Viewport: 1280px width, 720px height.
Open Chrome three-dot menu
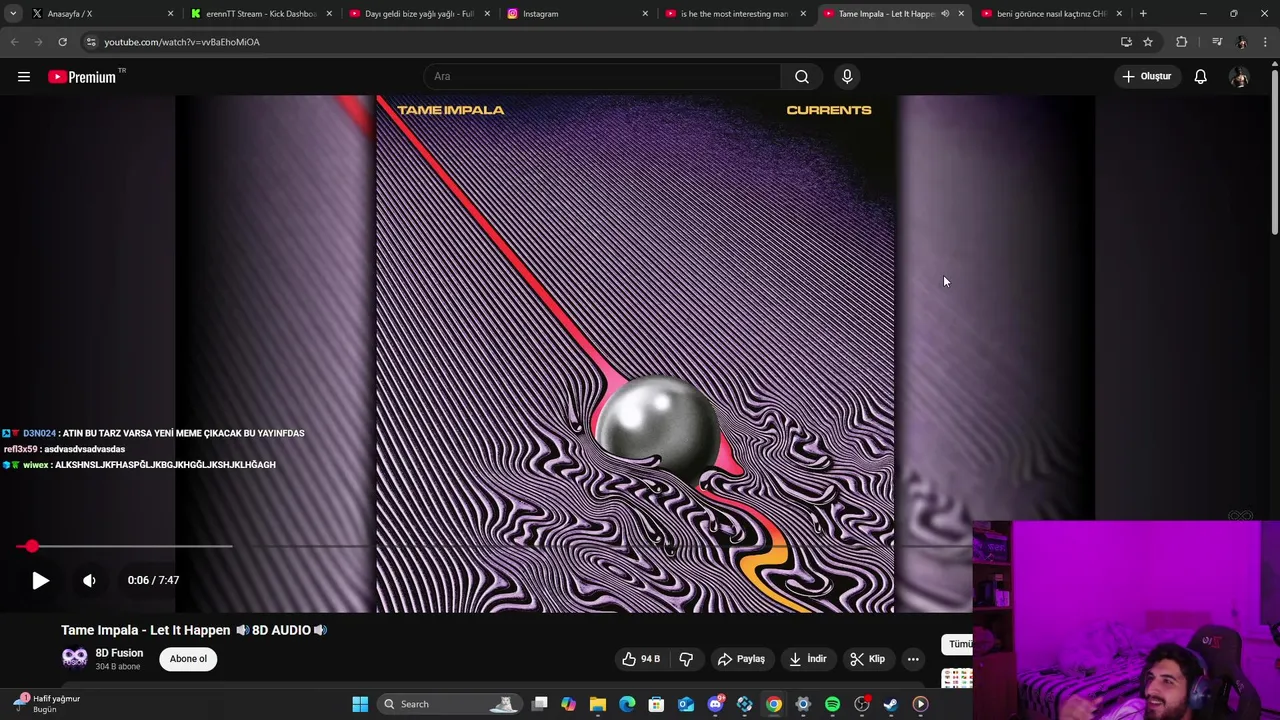tap(1266, 42)
